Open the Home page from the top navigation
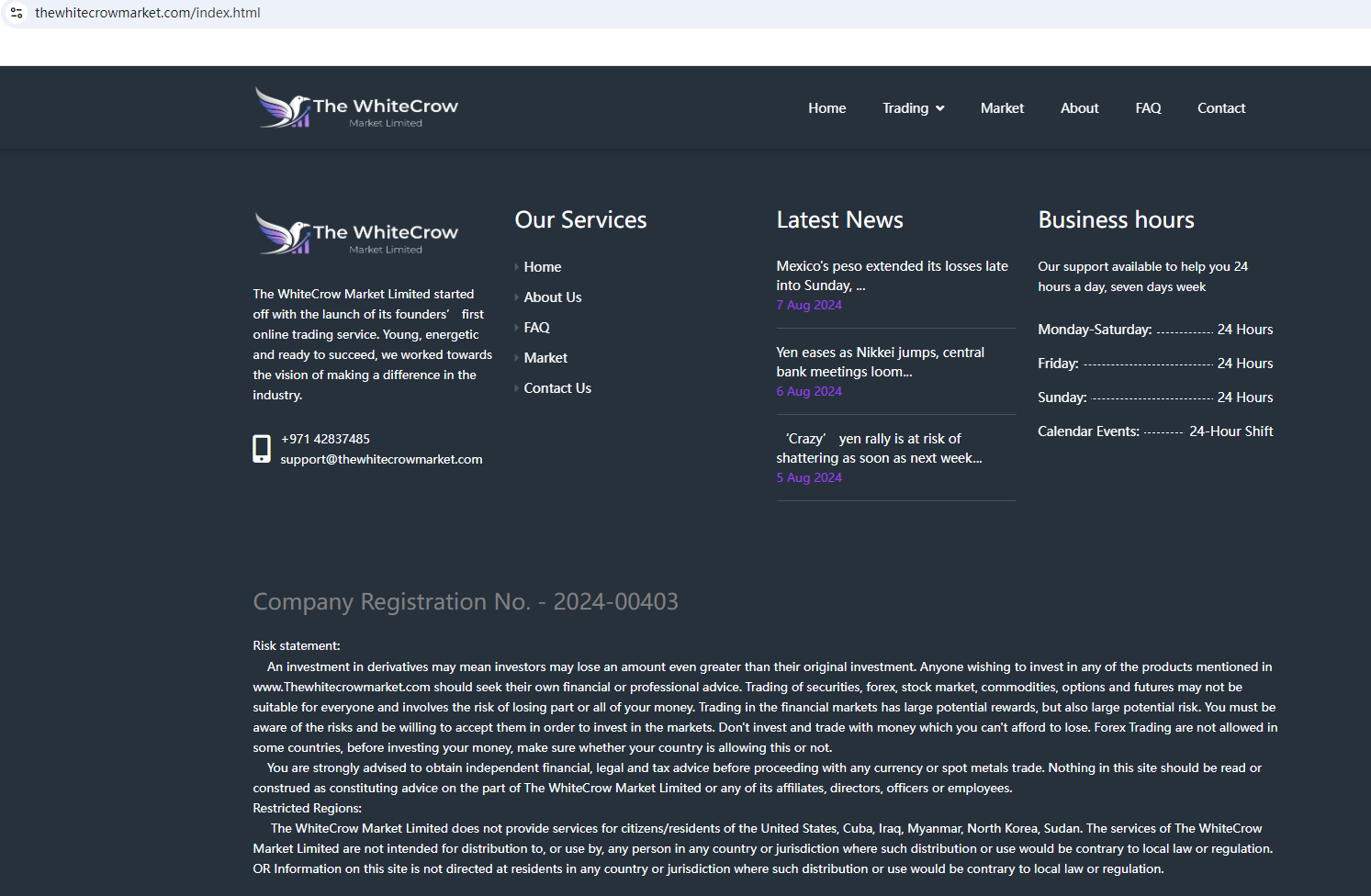This screenshot has width=1371, height=896. click(x=826, y=108)
